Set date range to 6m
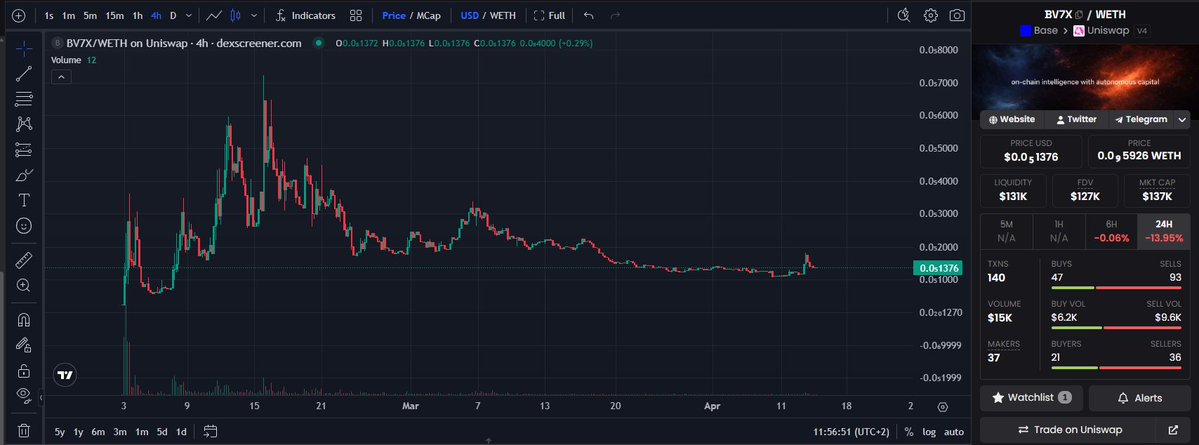The image size is (1199, 445). [98, 432]
